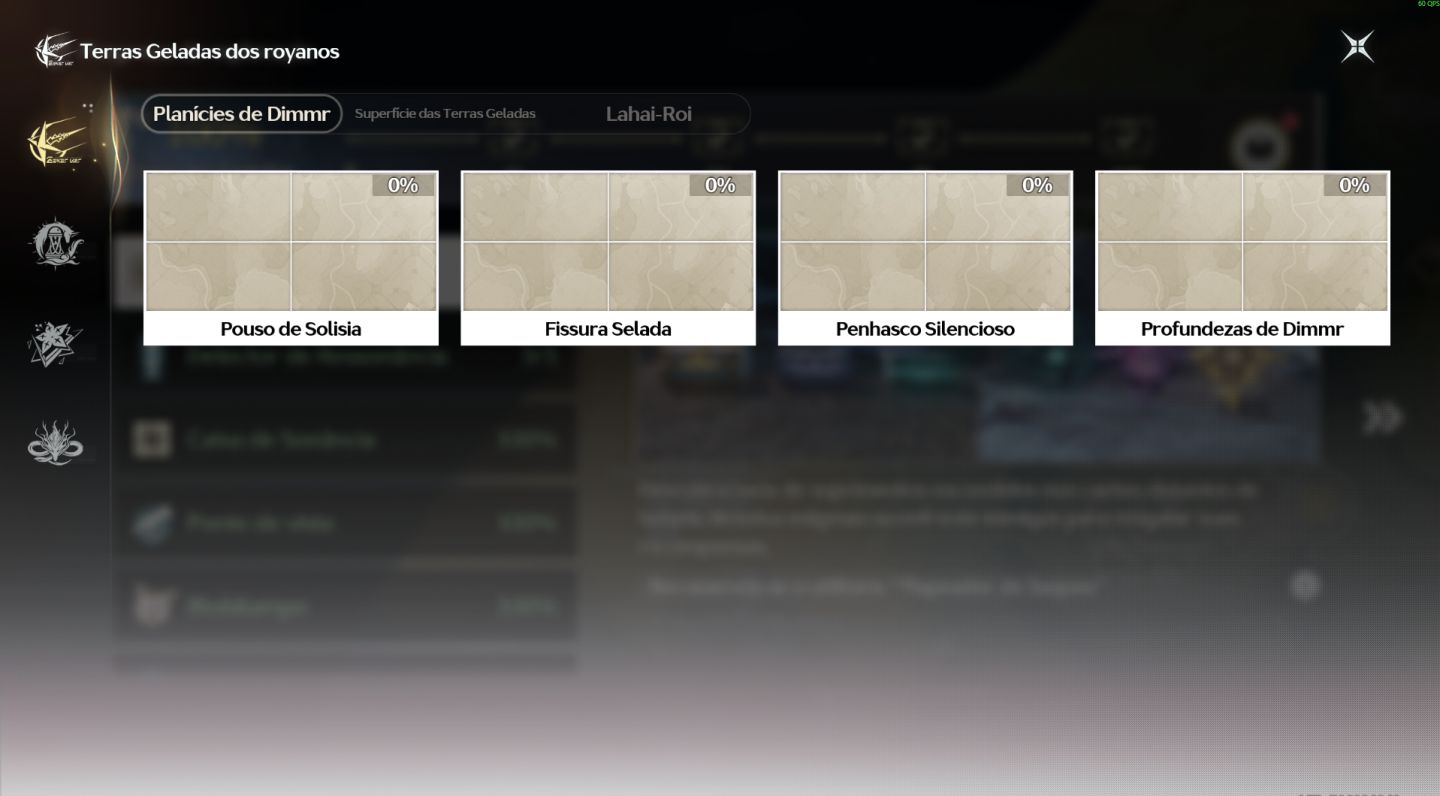Open the Profundezas de Dimmr map thumbnail
Viewport: 1440px width, 796px height.
[1242, 241]
